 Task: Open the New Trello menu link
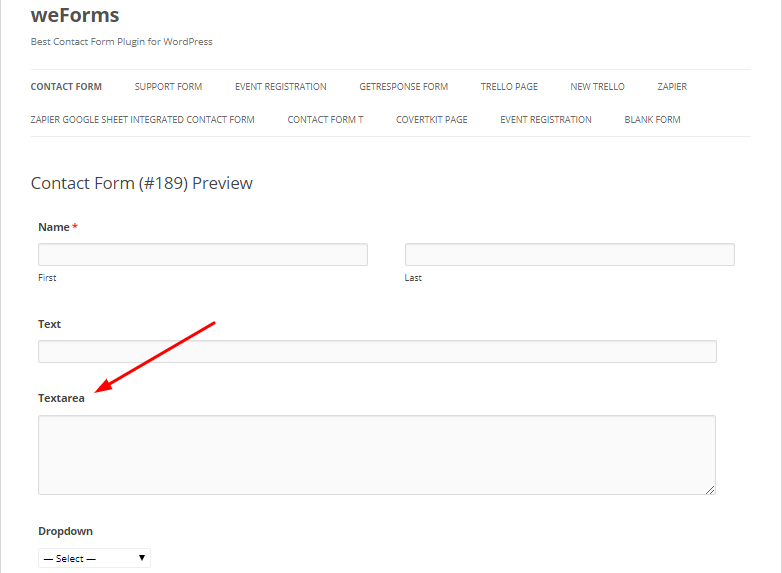pos(597,87)
